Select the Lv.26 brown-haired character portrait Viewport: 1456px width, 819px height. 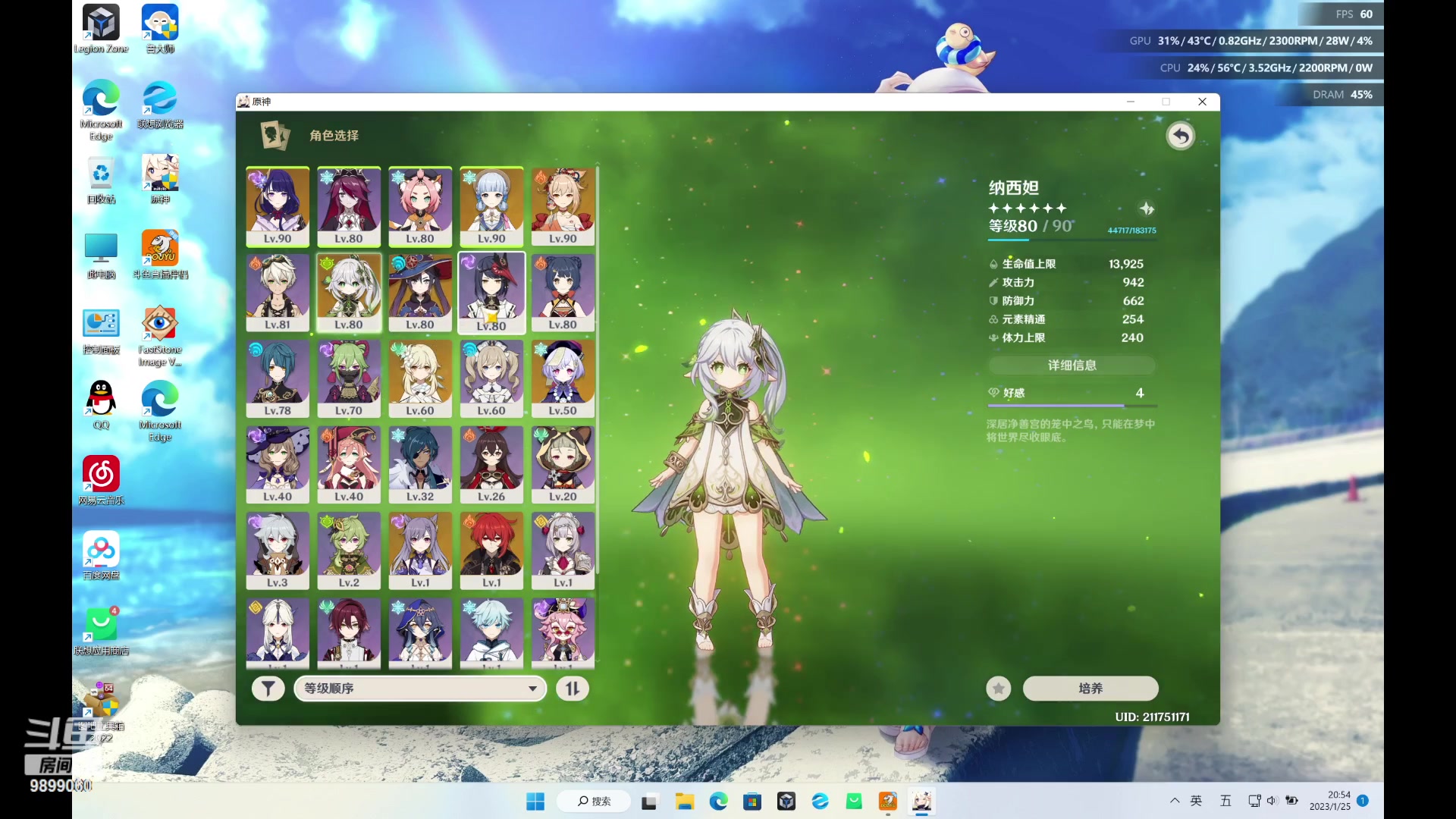pyautogui.click(x=491, y=465)
